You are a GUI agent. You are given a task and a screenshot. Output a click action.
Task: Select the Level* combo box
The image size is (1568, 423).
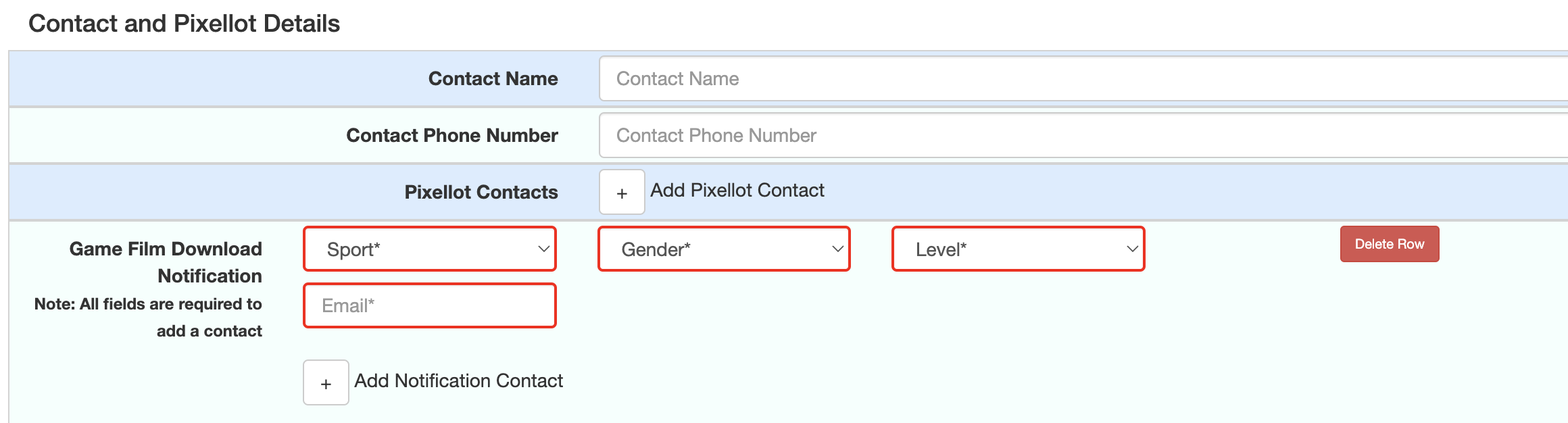[1019, 249]
